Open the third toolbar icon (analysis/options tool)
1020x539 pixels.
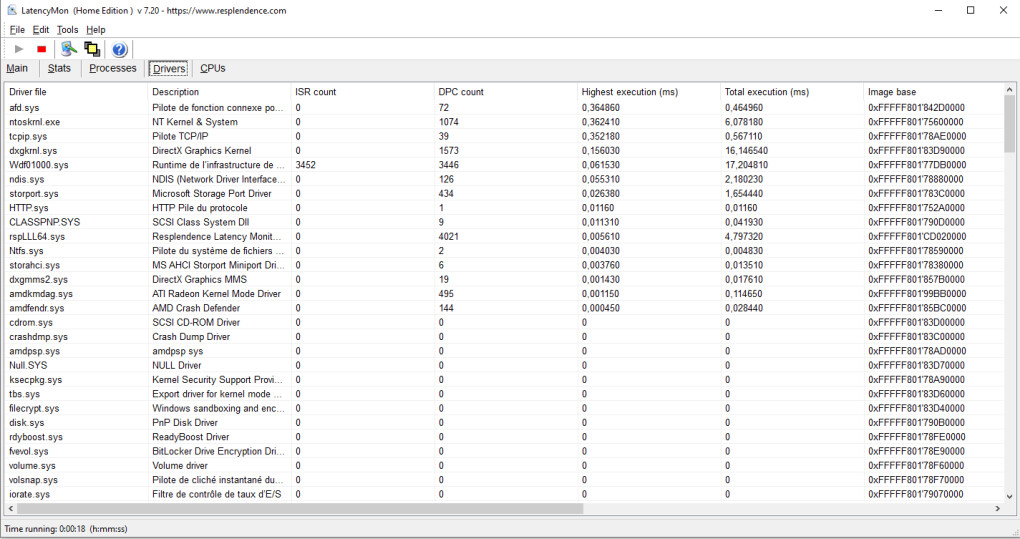[68, 49]
